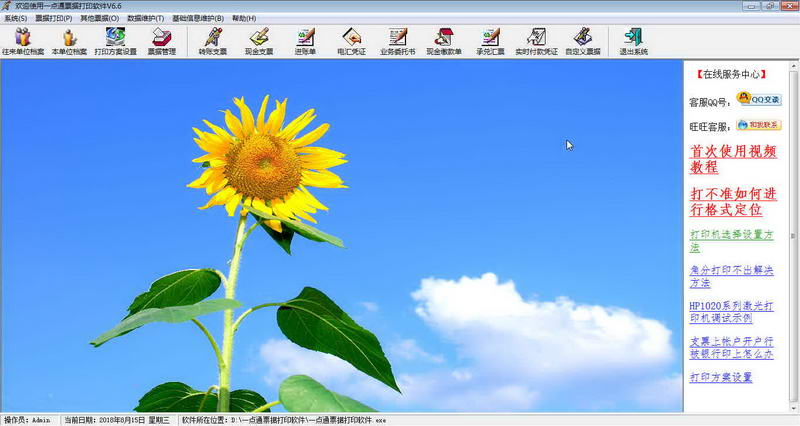
Task: Click the scrollbar down arrow in service panel
Action: point(794,408)
